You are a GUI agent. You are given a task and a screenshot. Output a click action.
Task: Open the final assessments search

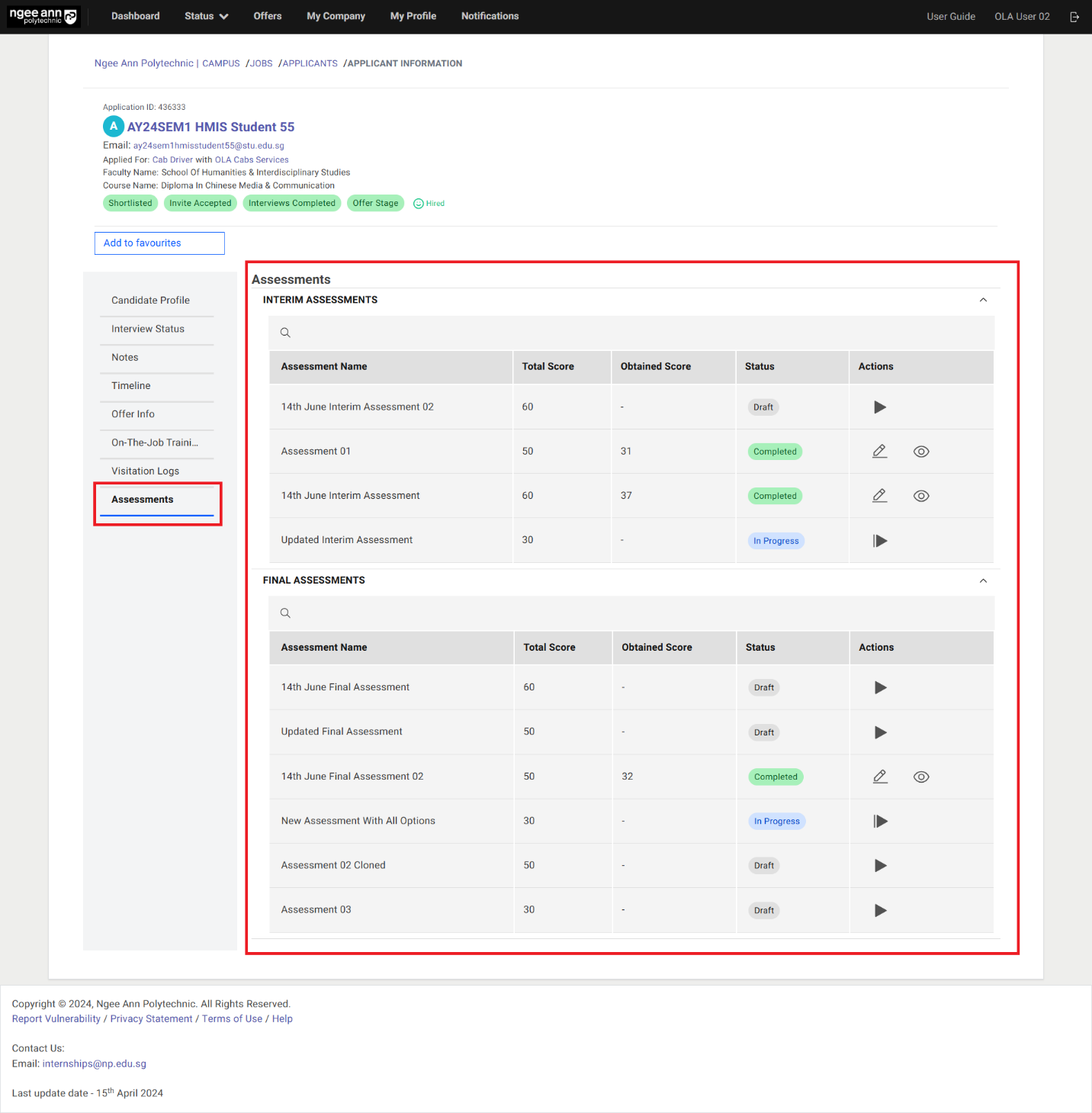(285, 613)
